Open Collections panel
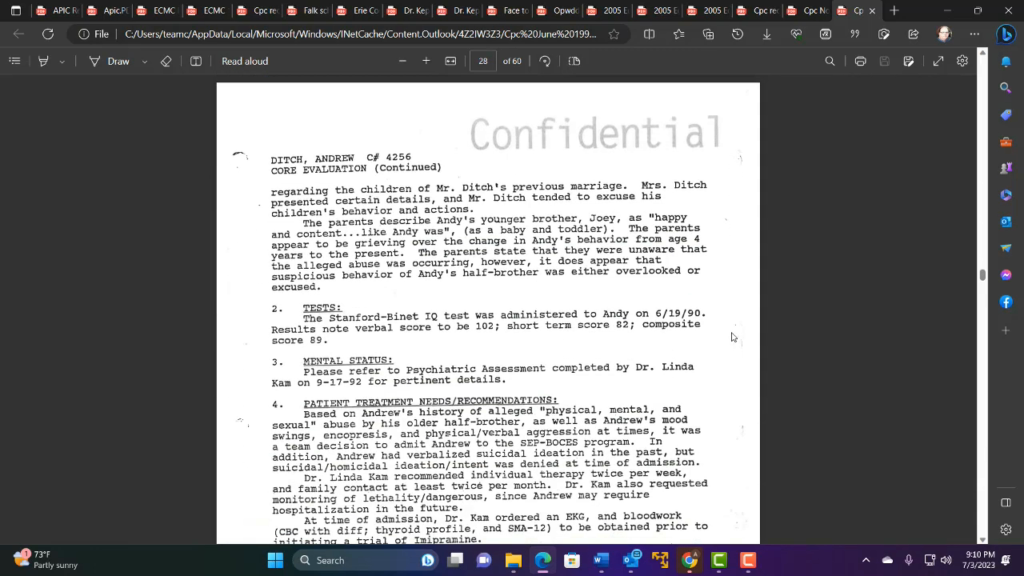 tap(708, 34)
